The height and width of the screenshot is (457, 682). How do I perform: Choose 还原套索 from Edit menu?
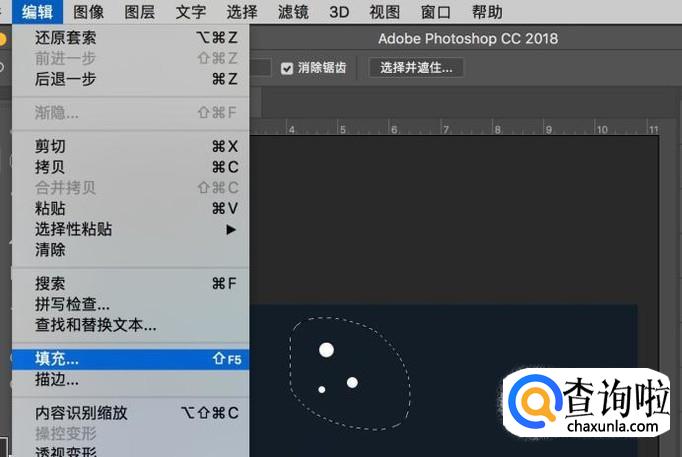click(130, 38)
